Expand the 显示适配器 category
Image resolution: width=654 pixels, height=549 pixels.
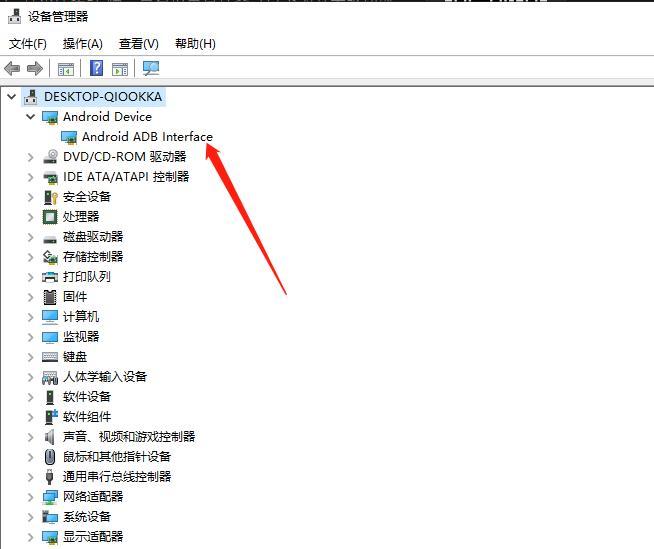[x=30, y=537]
